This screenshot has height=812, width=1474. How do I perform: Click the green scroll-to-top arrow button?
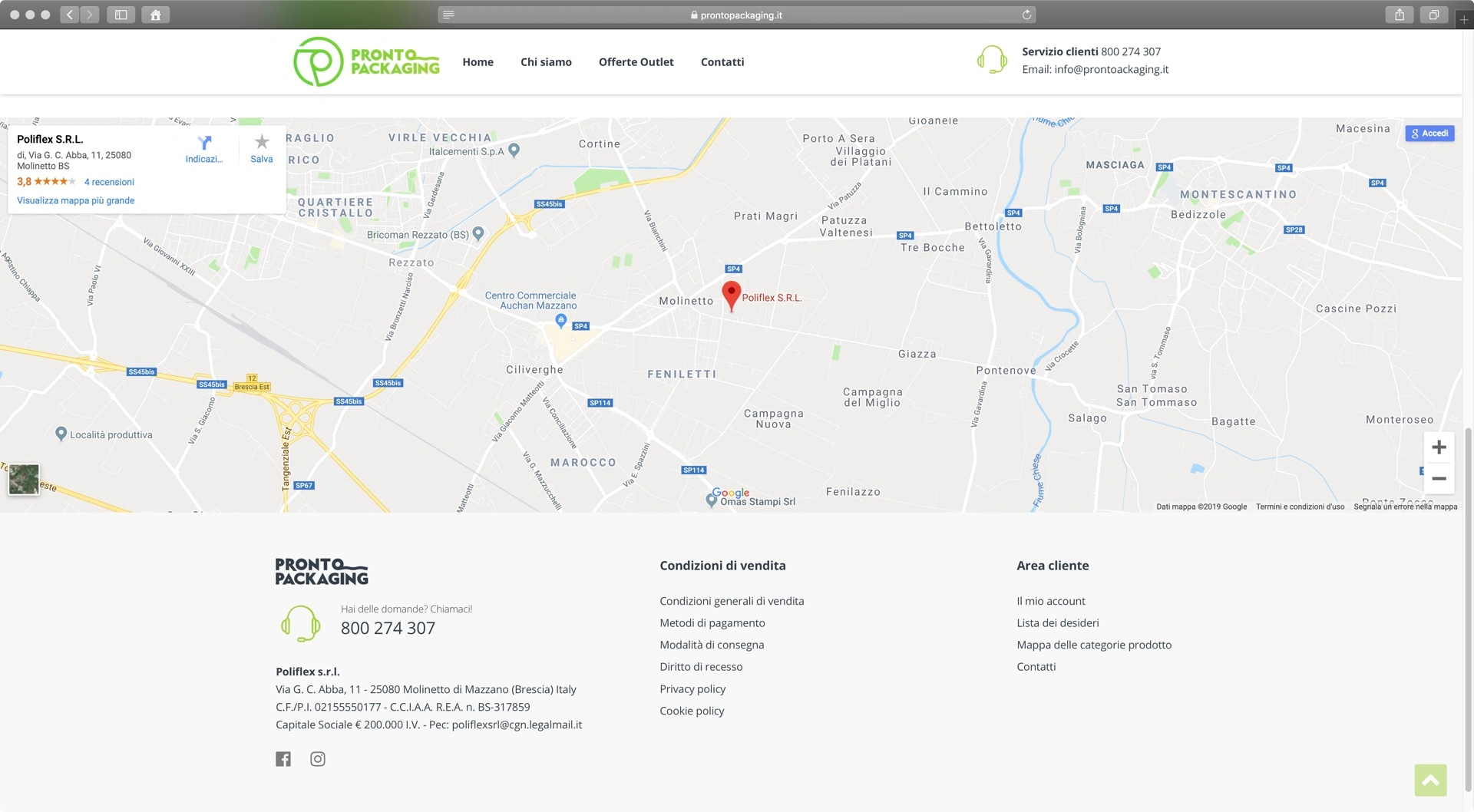coord(1430,781)
